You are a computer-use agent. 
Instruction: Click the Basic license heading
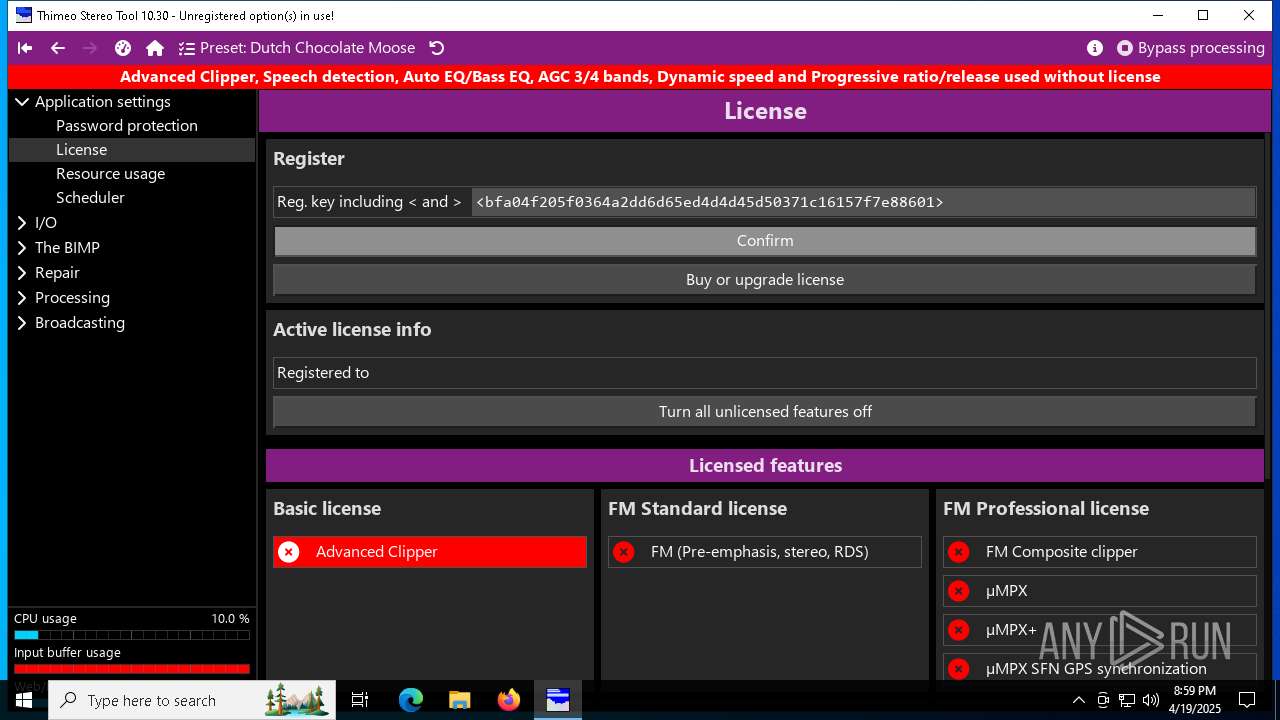tap(327, 509)
